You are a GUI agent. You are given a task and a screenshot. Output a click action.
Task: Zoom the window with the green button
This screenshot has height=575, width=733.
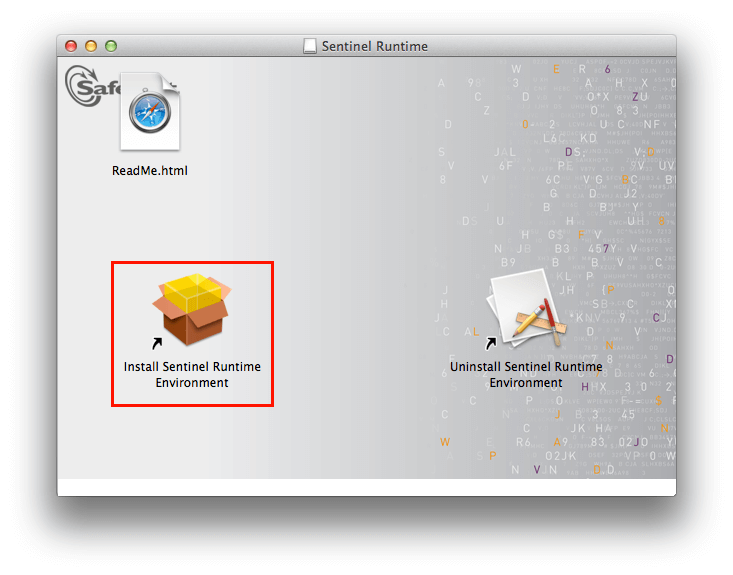[111, 46]
